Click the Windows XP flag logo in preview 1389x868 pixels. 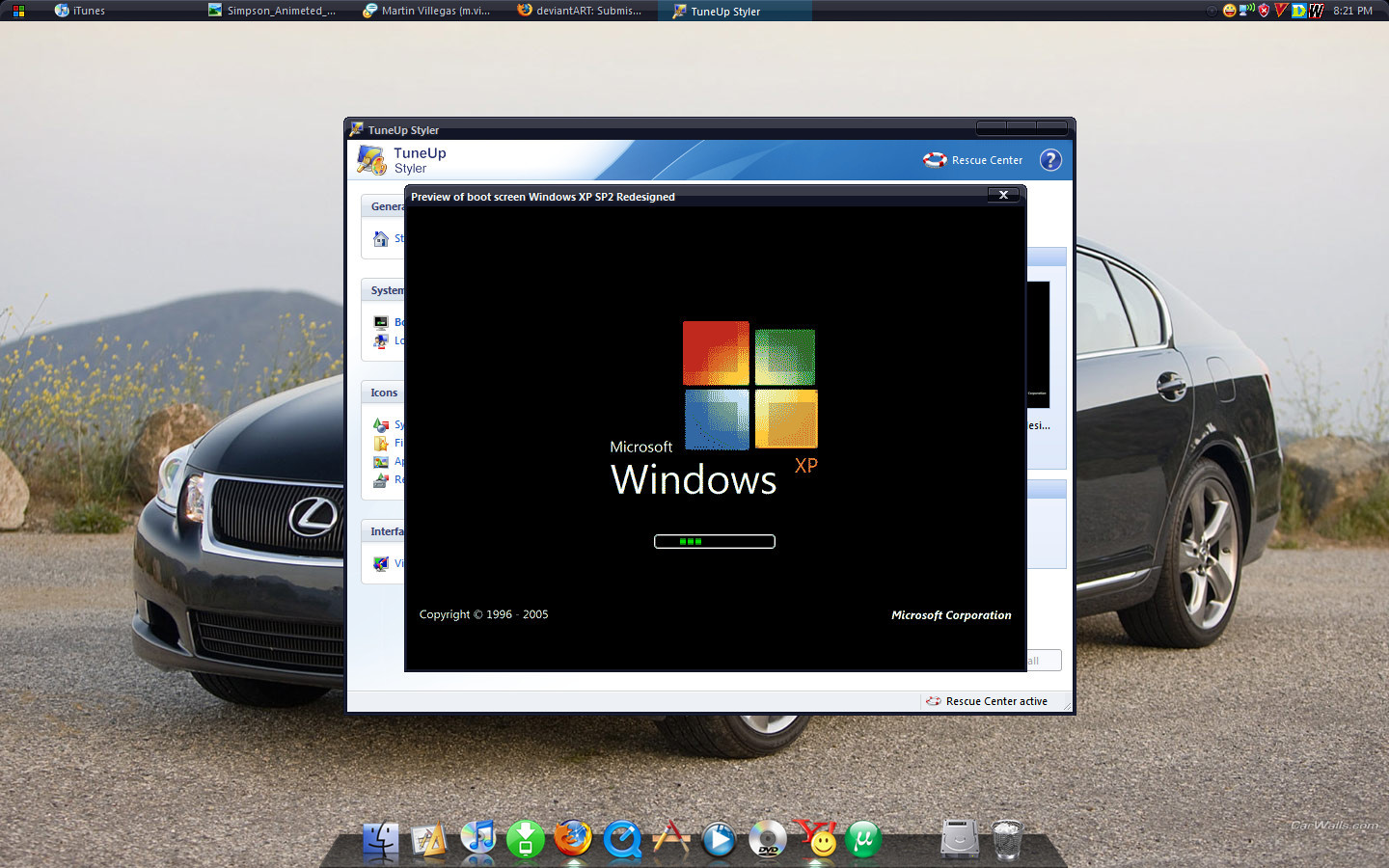(750, 385)
